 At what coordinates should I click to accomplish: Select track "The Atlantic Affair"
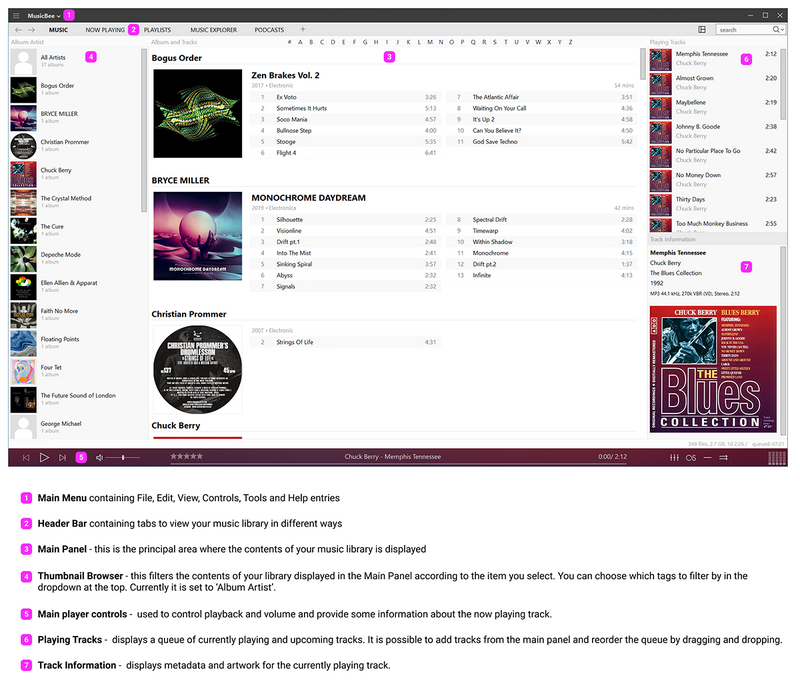coord(541,97)
